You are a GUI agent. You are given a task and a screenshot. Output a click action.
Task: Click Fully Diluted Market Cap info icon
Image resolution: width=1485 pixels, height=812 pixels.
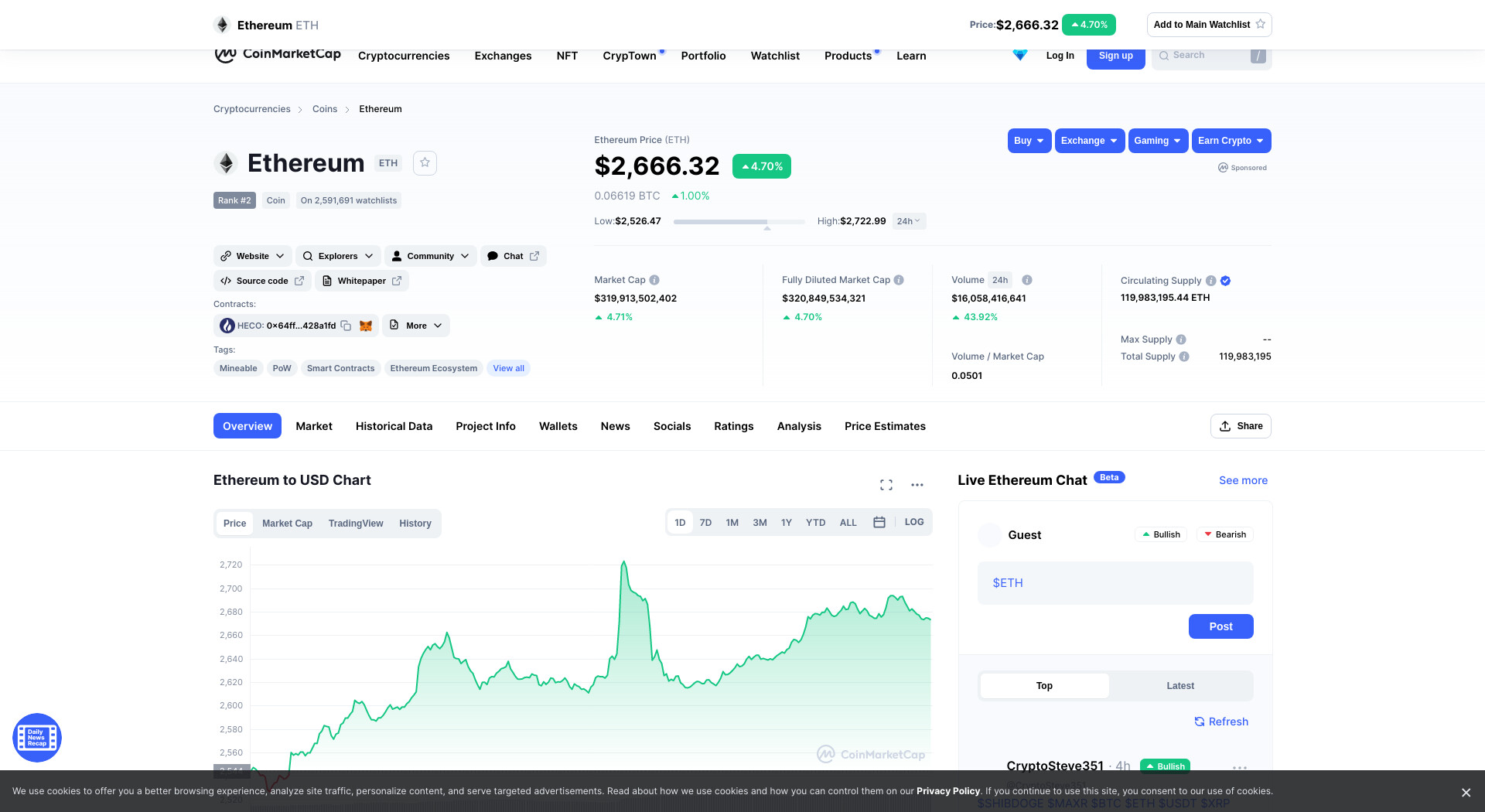[899, 280]
